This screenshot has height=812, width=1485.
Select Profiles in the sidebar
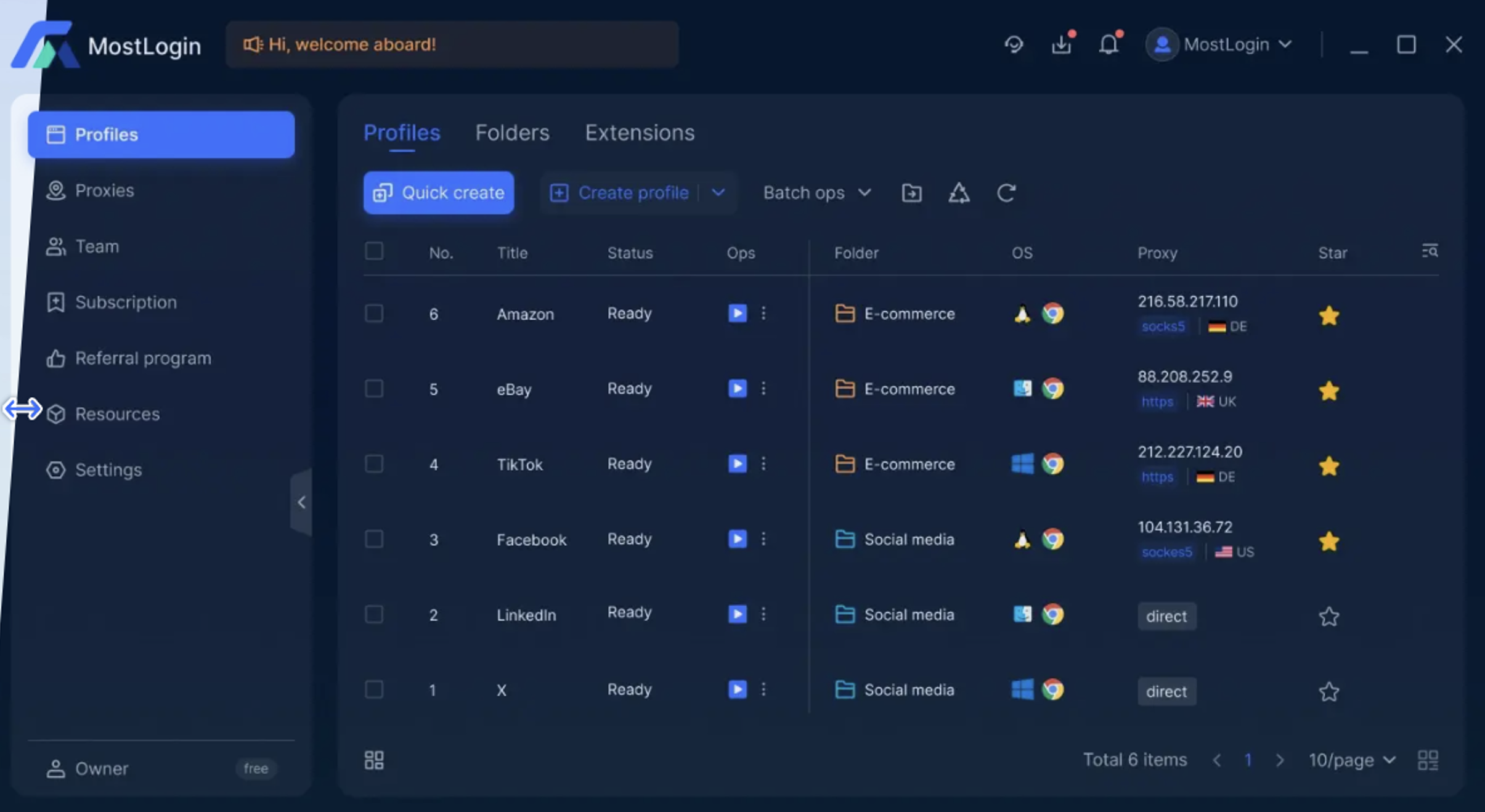[x=161, y=134]
